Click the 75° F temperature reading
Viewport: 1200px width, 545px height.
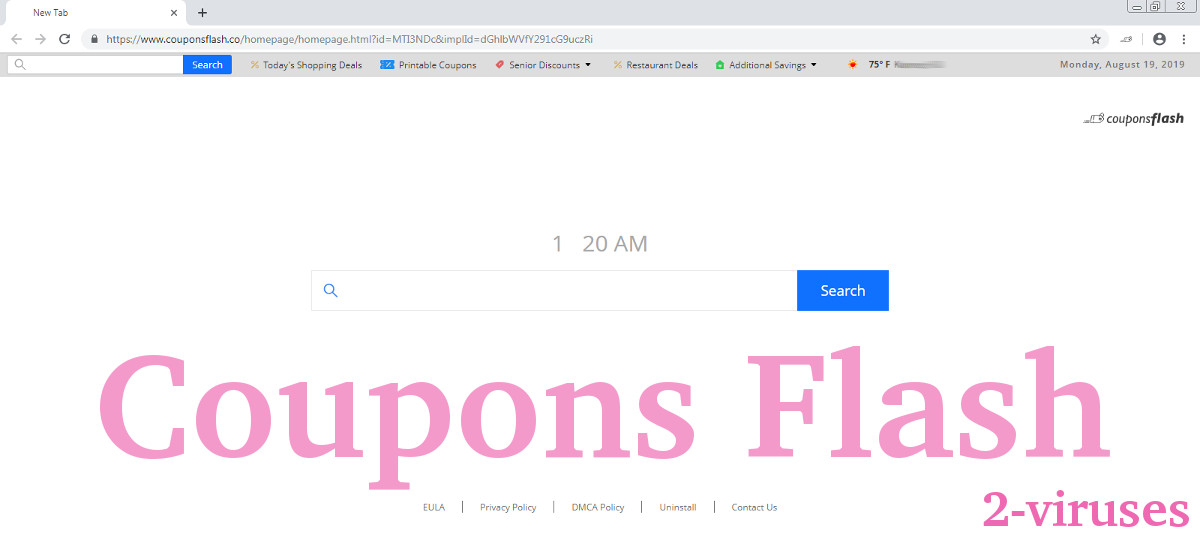tap(879, 65)
